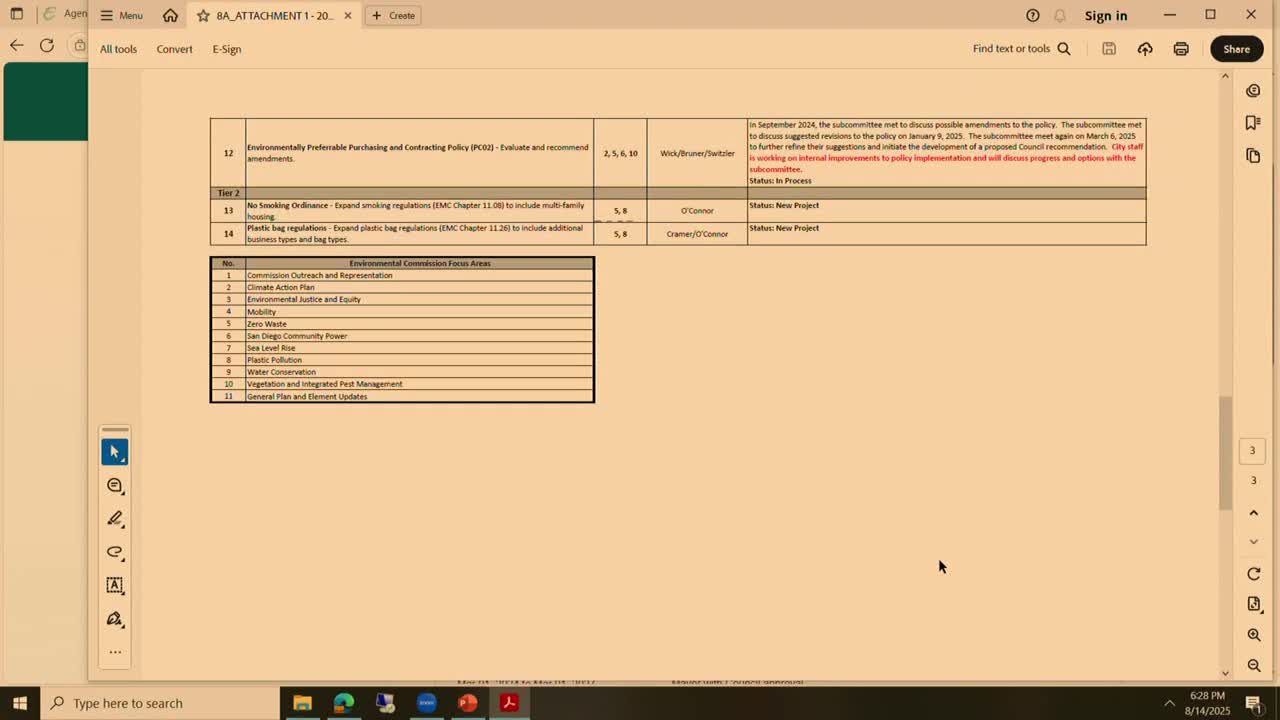This screenshot has width=1280, height=720.
Task: Open the E-Sign menu
Action: [226, 49]
